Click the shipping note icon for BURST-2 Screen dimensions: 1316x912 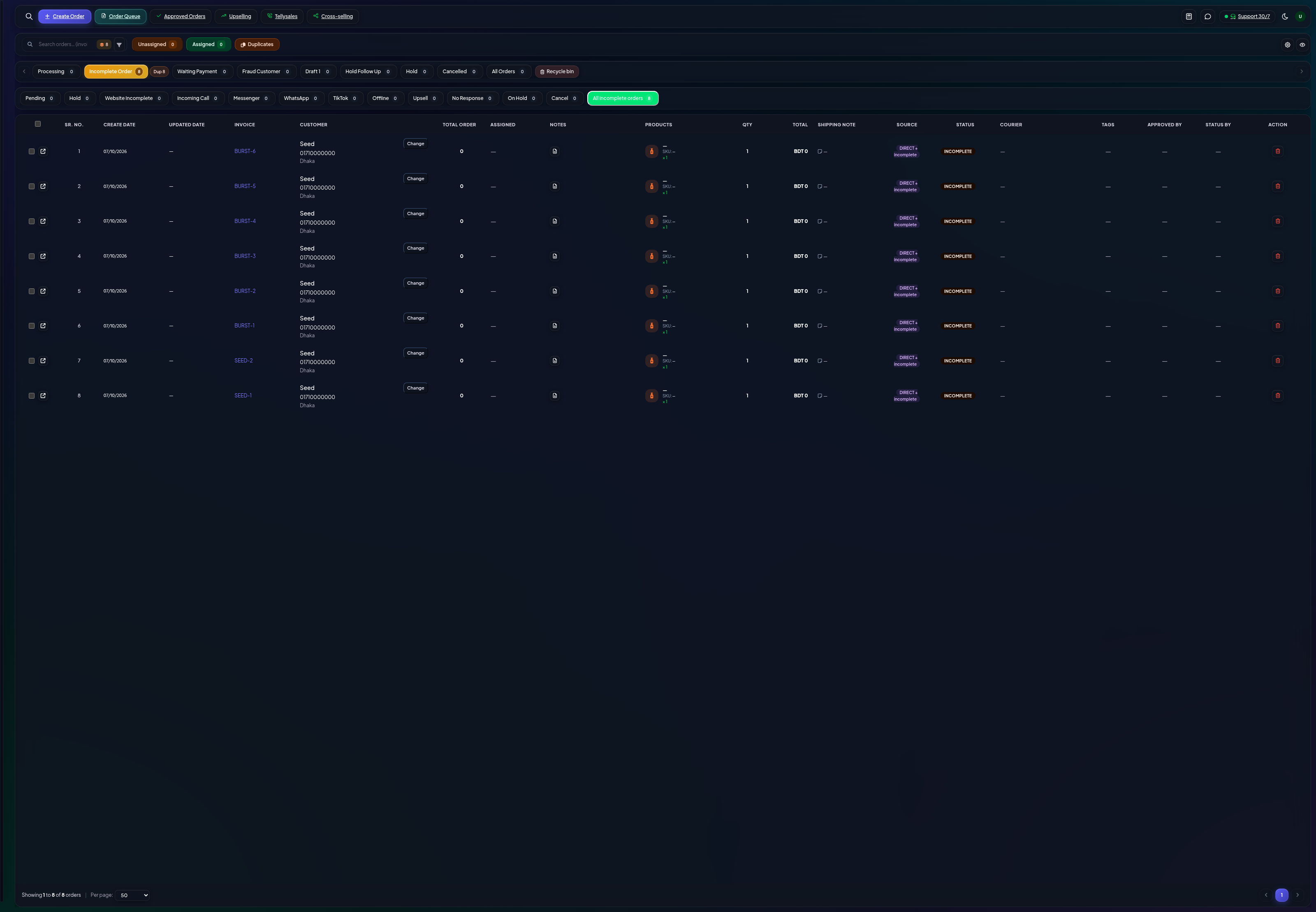click(x=820, y=291)
